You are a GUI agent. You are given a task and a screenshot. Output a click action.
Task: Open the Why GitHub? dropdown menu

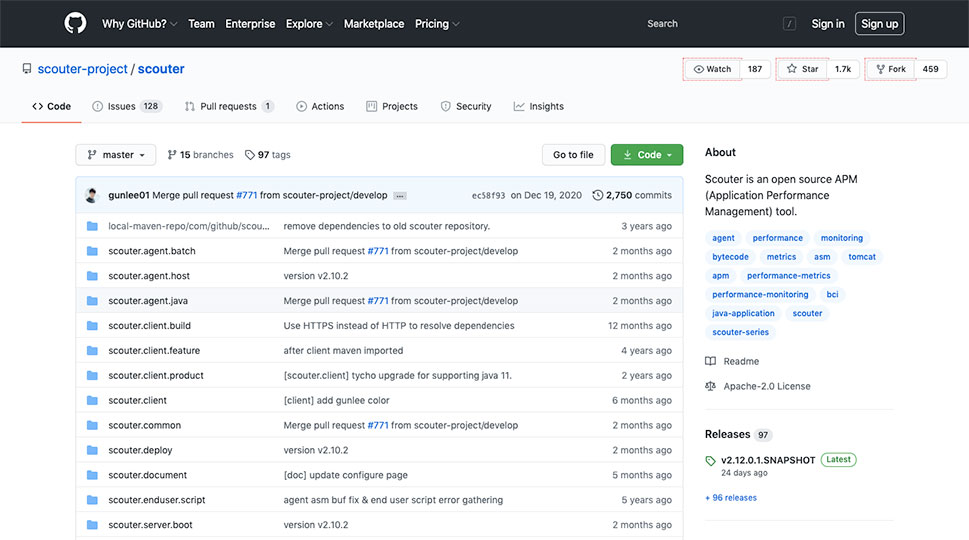140,23
